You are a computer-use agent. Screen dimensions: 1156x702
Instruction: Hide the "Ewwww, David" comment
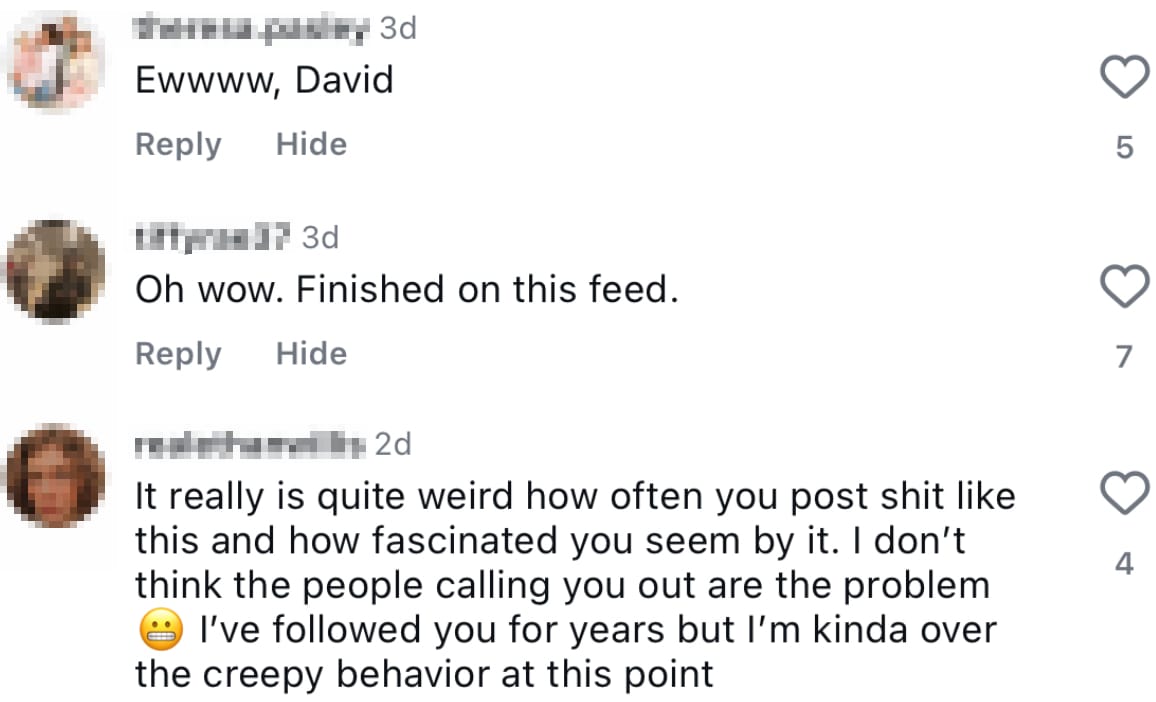point(310,144)
